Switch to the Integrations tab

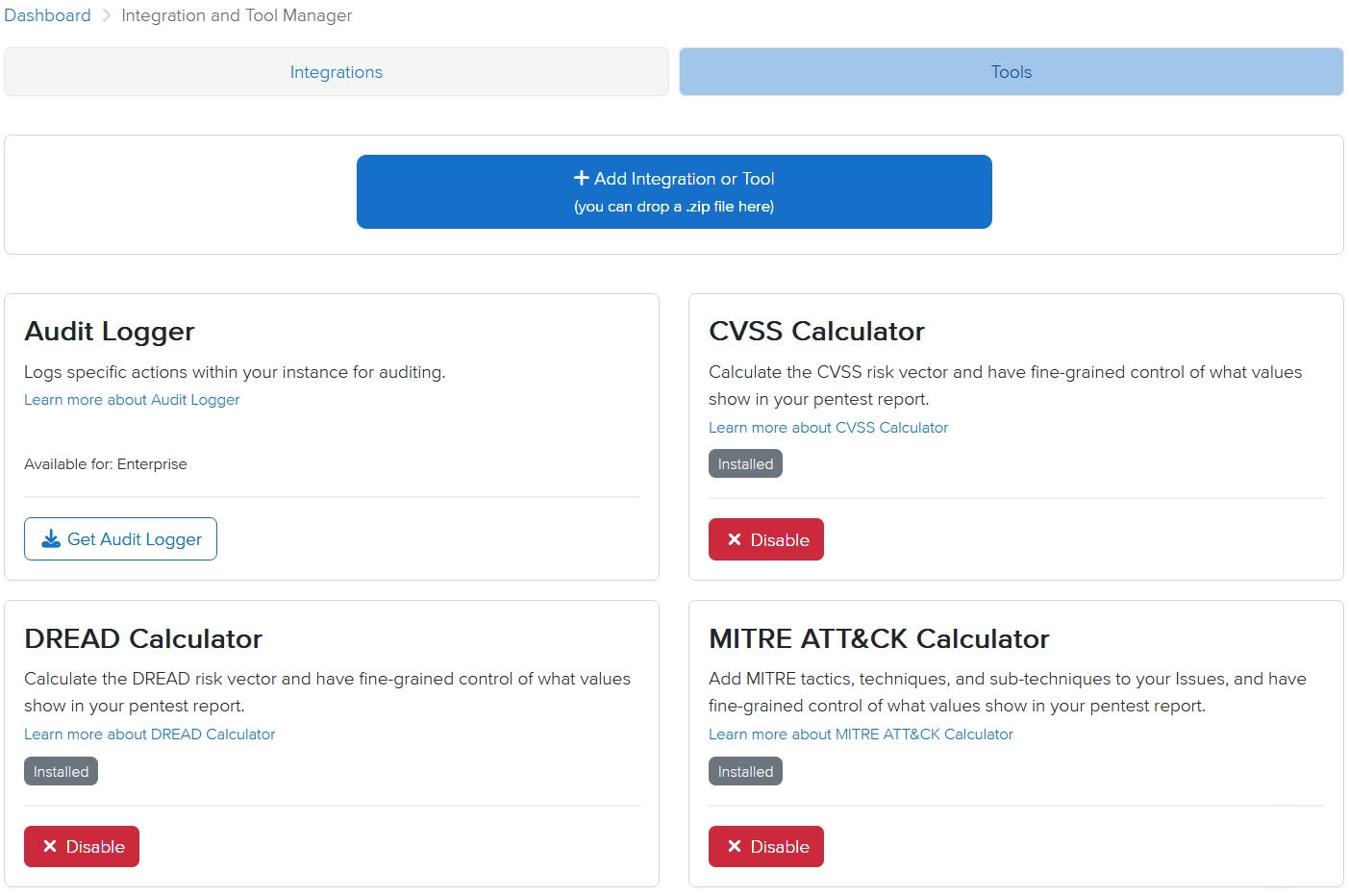coord(337,72)
